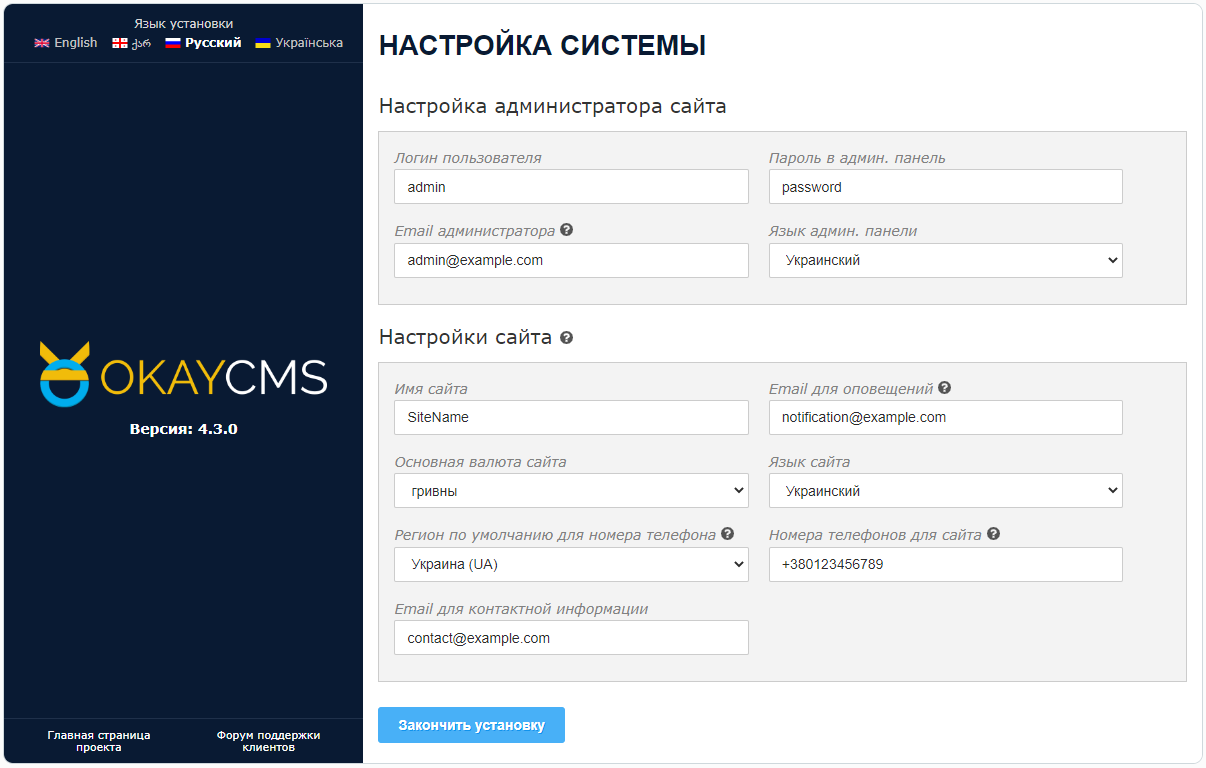Open the Язык сайта dropdown
This screenshot has width=1206, height=768.
pos(945,490)
